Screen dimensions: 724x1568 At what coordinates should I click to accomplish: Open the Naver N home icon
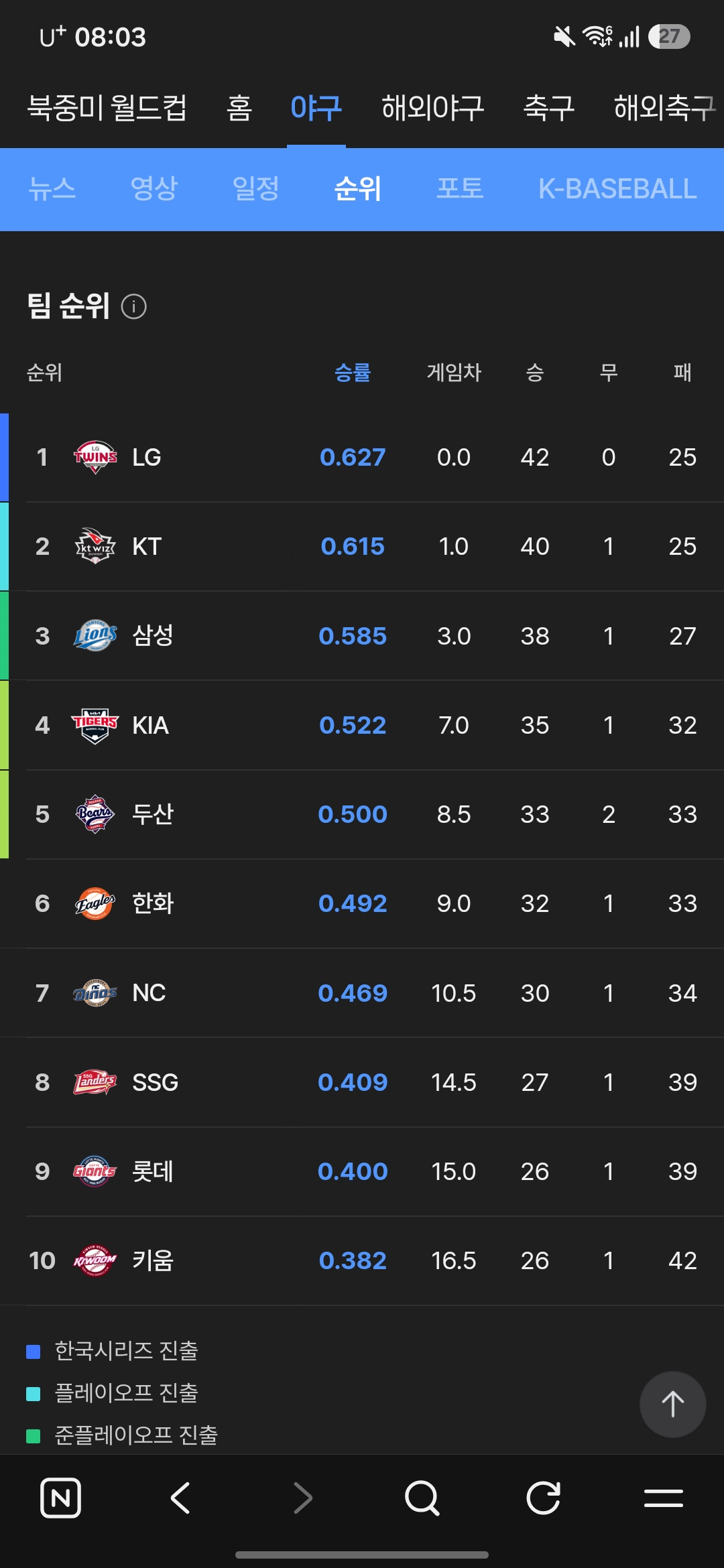(x=60, y=1498)
